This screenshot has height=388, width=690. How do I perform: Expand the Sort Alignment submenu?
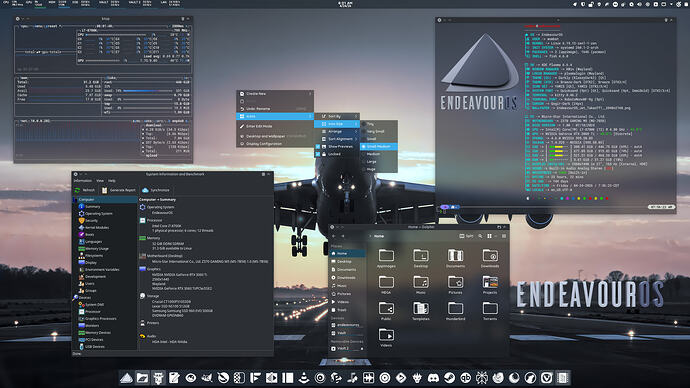(x=337, y=139)
